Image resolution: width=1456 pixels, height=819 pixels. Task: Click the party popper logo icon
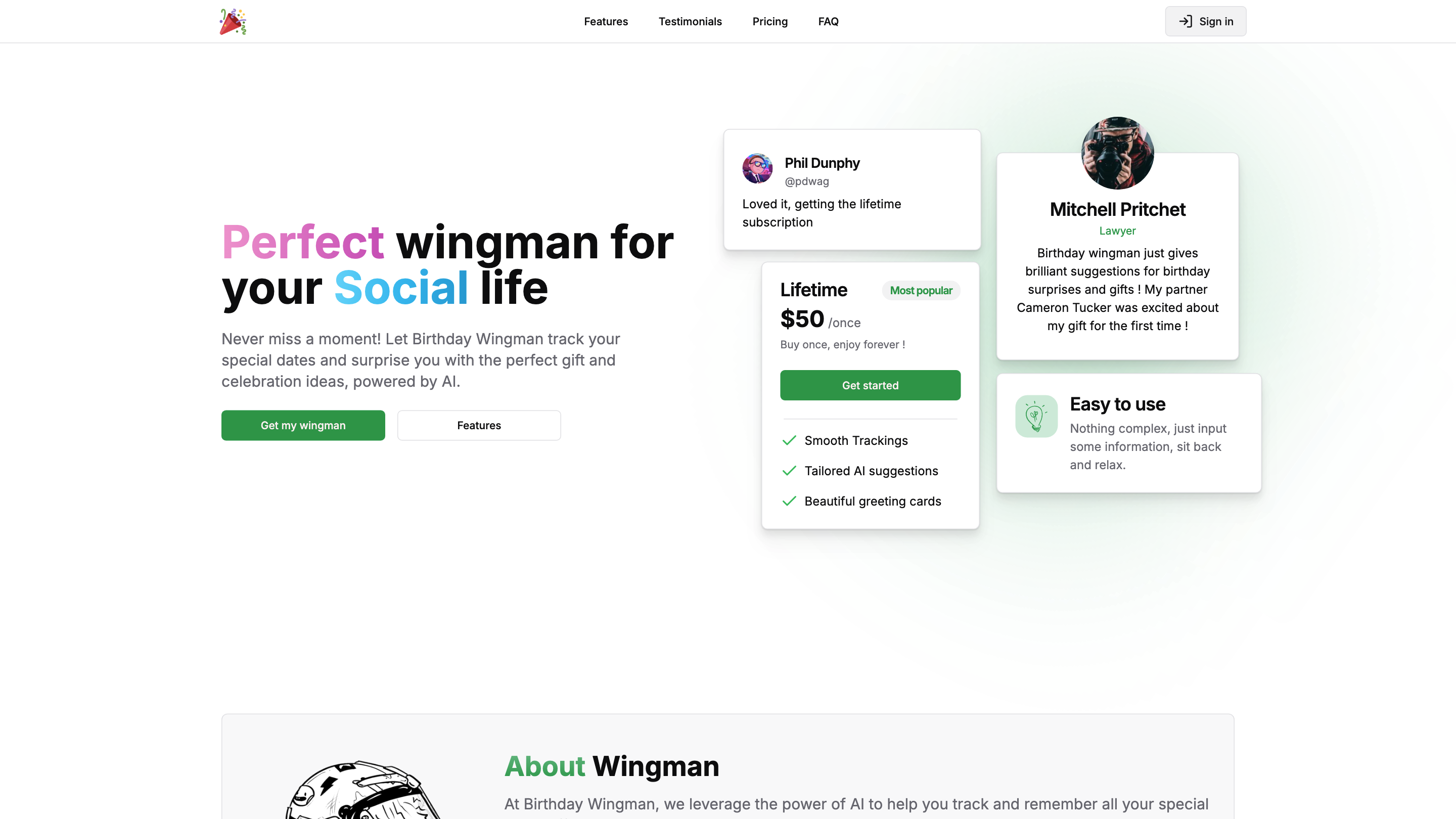233,21
